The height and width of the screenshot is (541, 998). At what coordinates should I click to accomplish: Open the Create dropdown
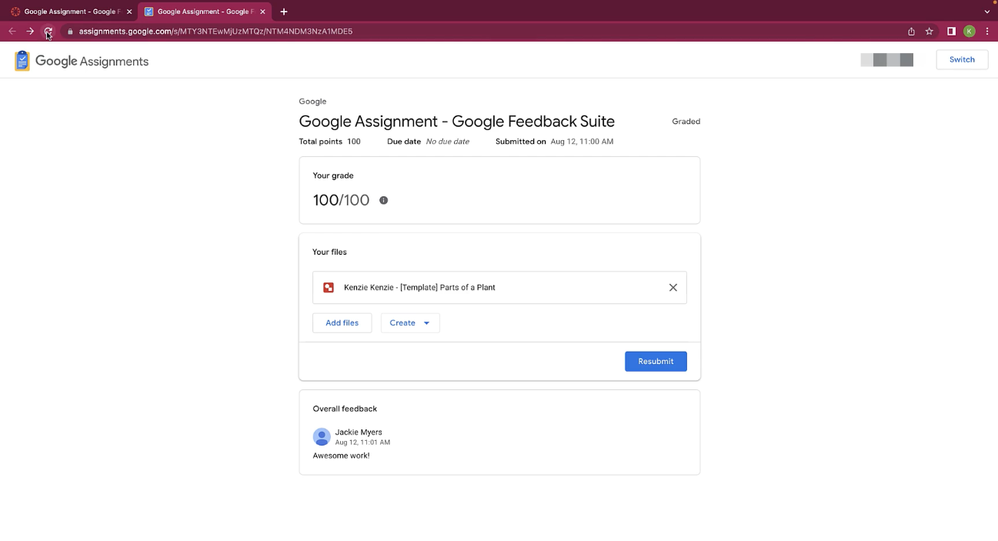(410, 323)
